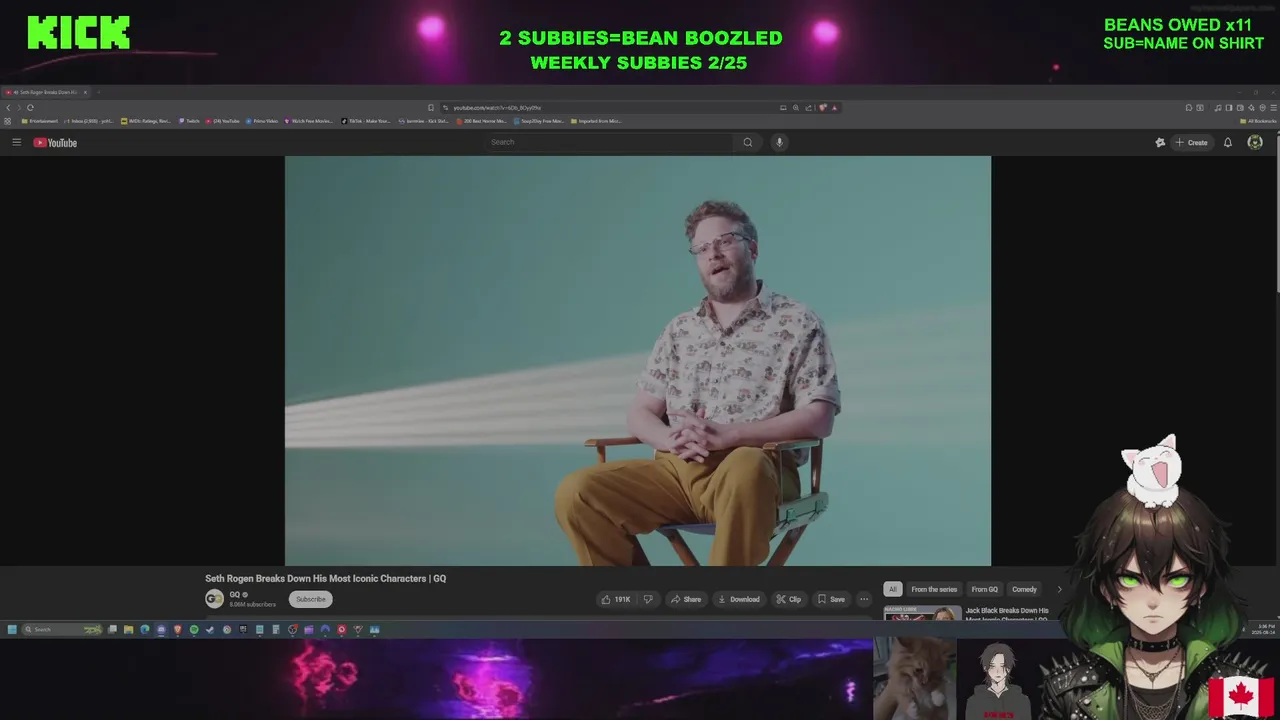Share the Seth Rogen video
Viewport: 1280px width, 720px height.
(x=686, y=599)
